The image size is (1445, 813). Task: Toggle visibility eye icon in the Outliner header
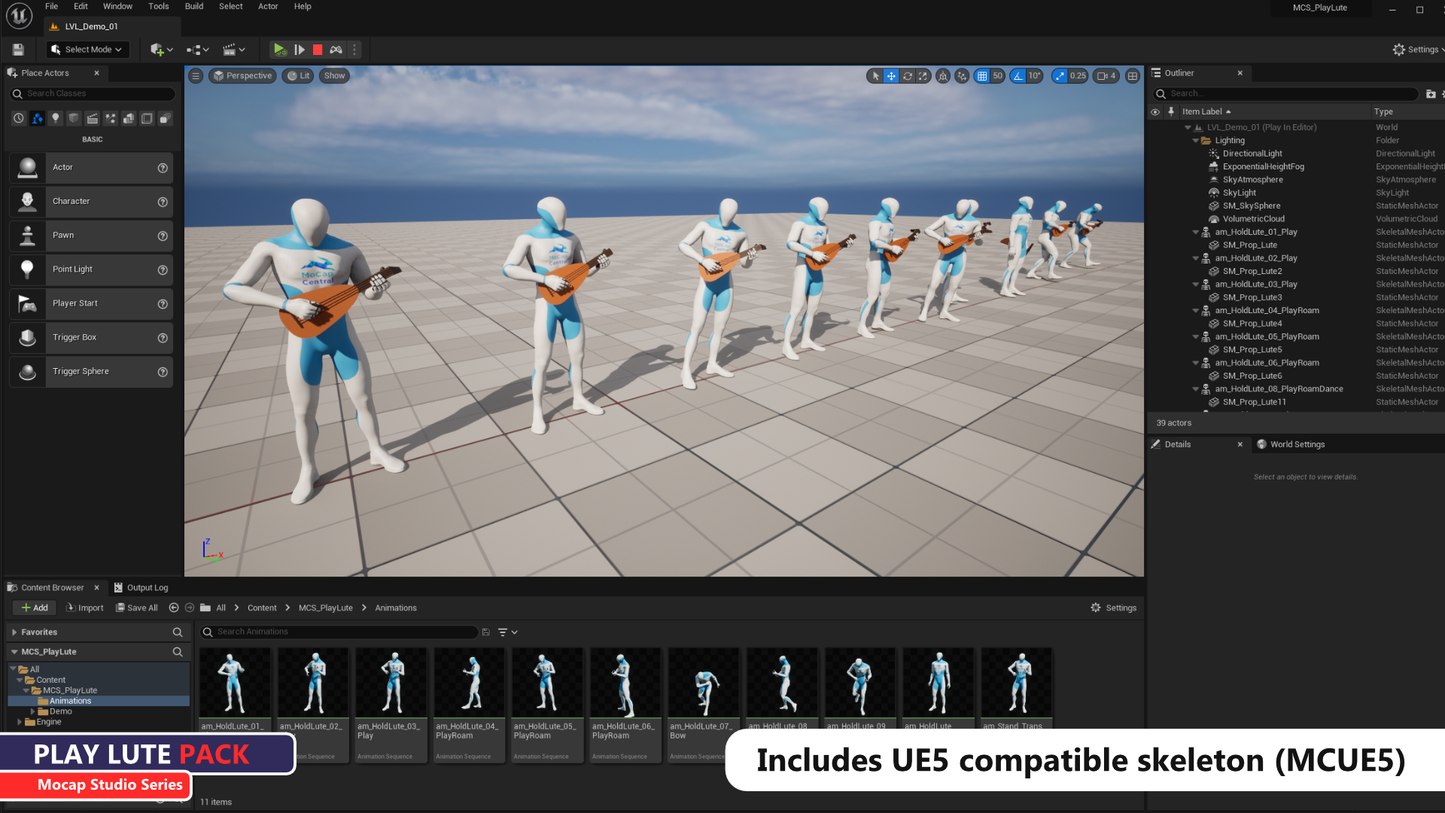(1156, 112)
